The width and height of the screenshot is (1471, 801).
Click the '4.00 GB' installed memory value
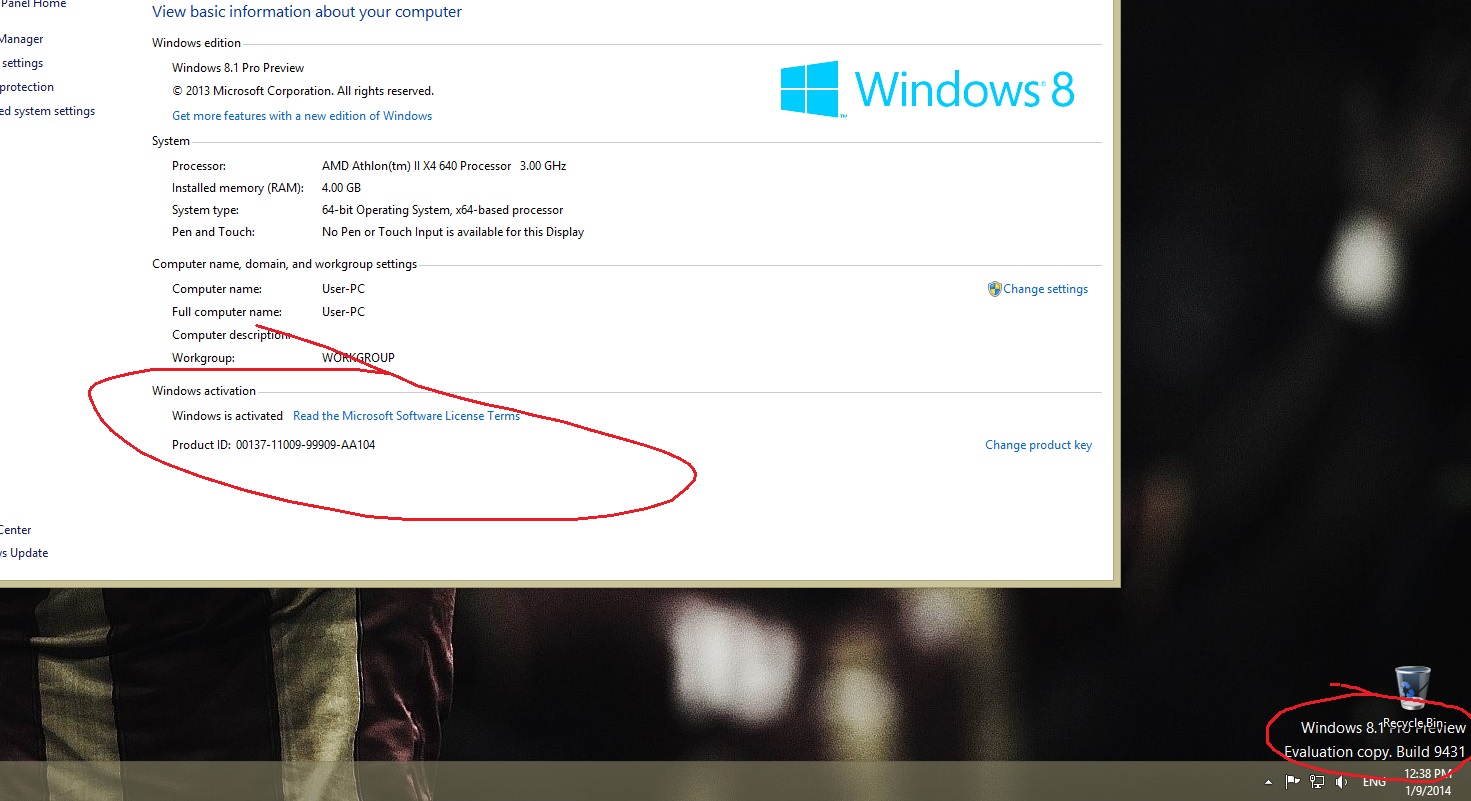pos(341,188)
